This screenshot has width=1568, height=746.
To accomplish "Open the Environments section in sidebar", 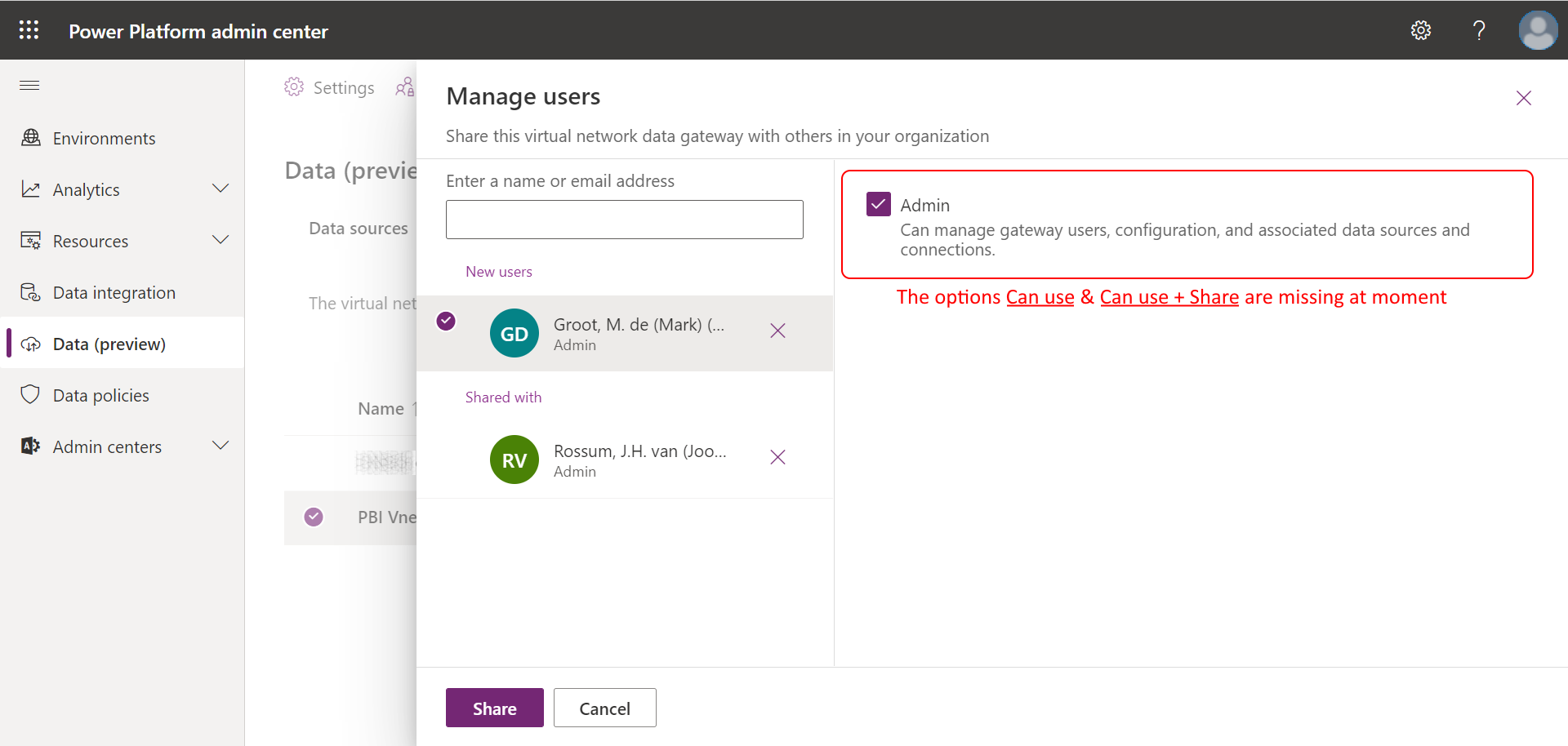I will click(x=104, y=138).
